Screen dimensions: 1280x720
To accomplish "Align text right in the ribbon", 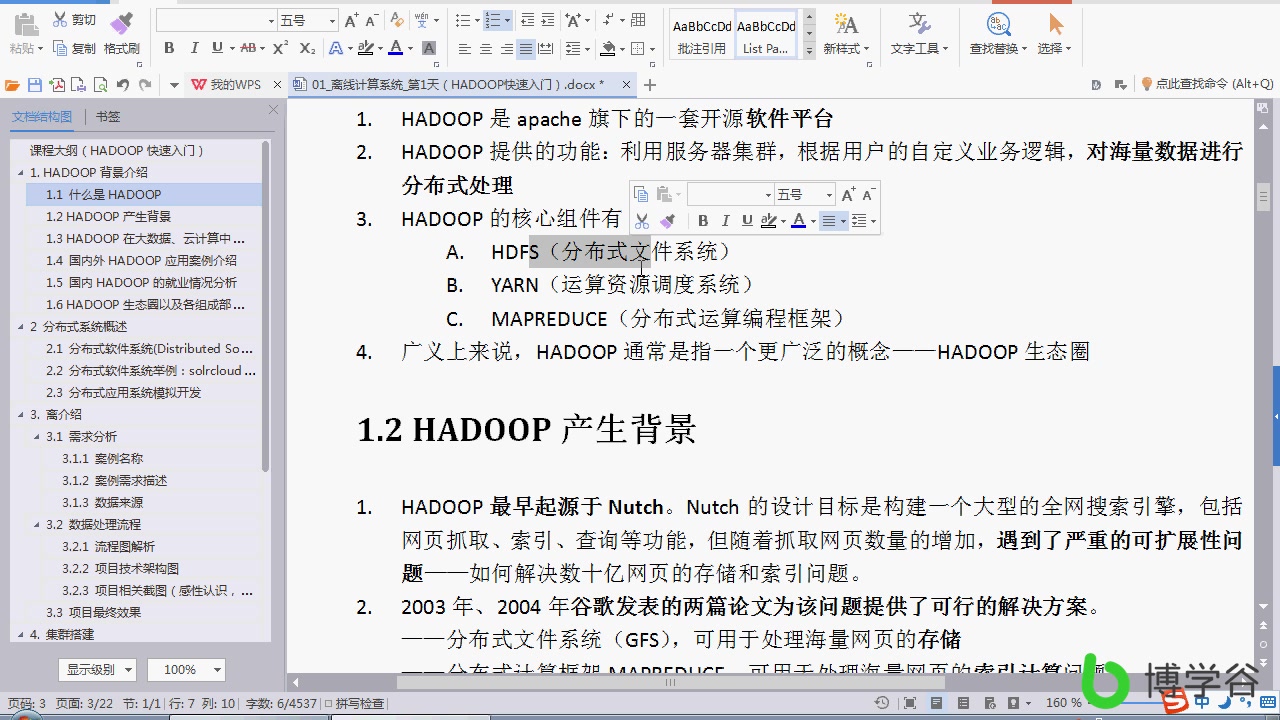I will coord(507,48).
